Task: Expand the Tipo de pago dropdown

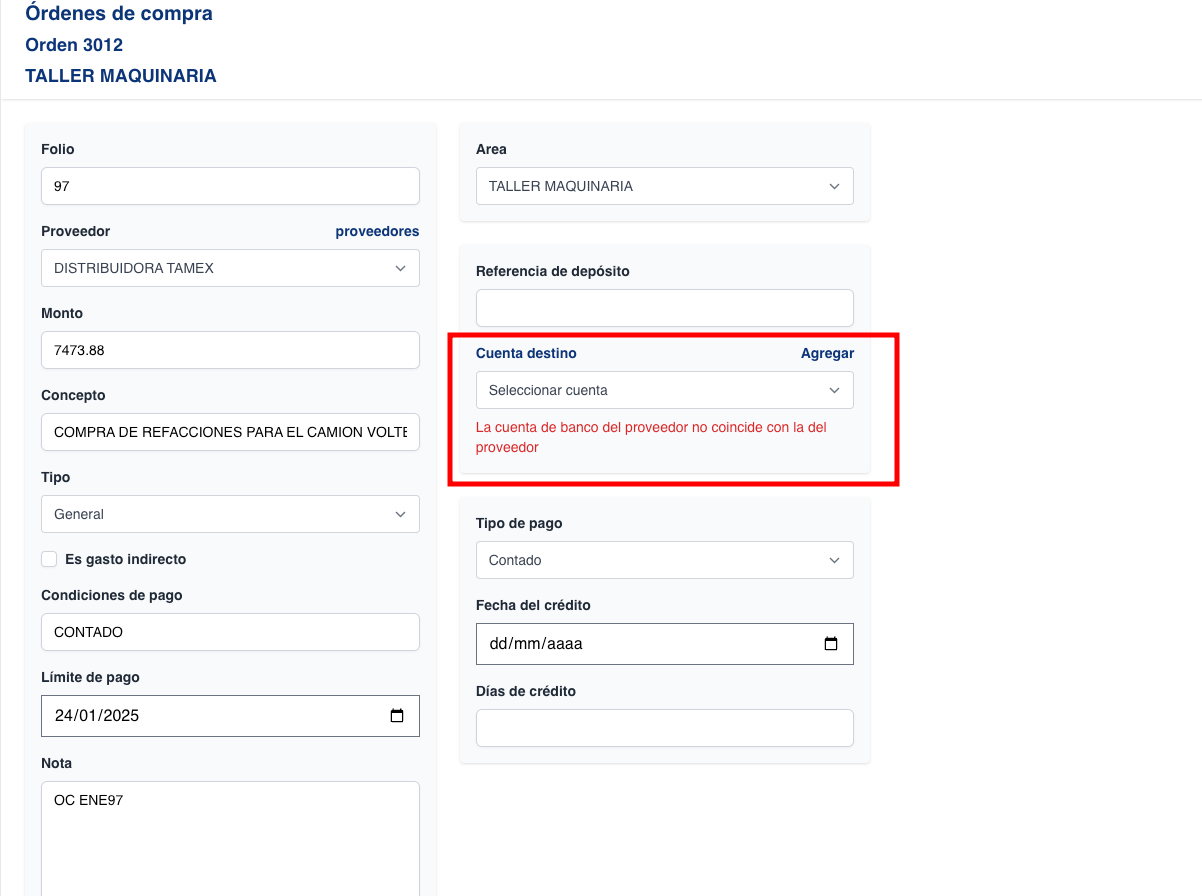Action: point(664,560)
